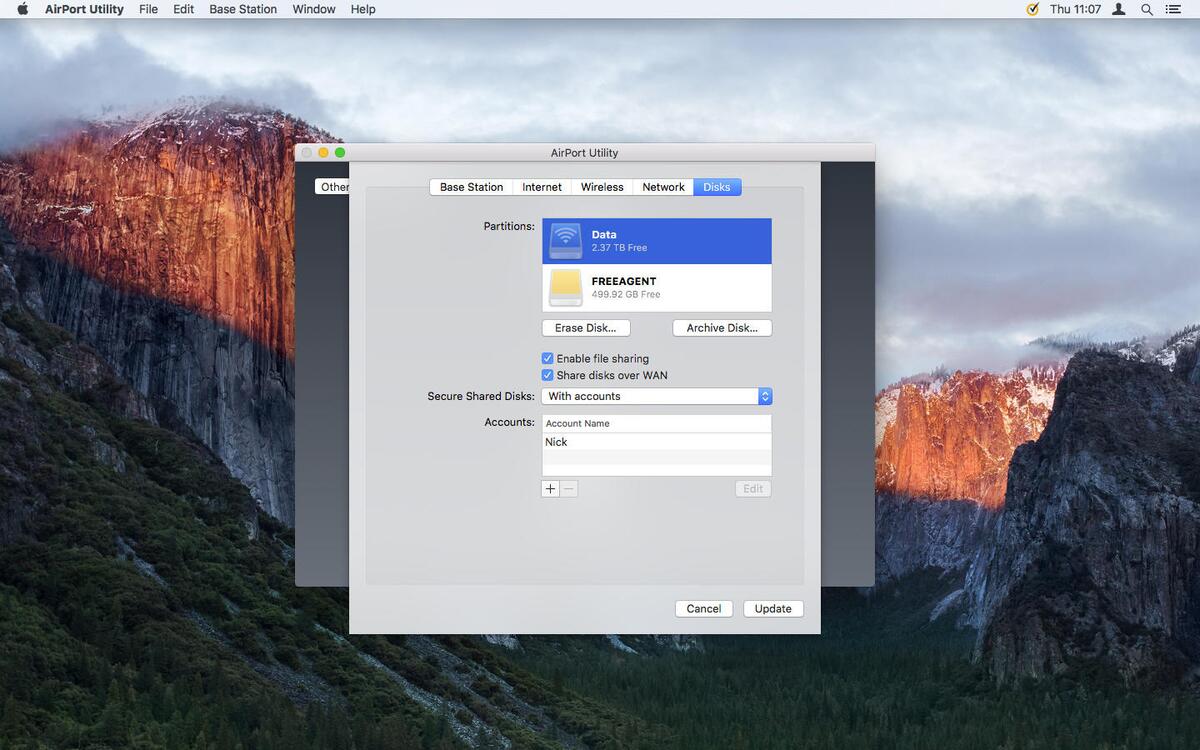Click the orange checkmark menu bar icon

tap(1033, 9)
